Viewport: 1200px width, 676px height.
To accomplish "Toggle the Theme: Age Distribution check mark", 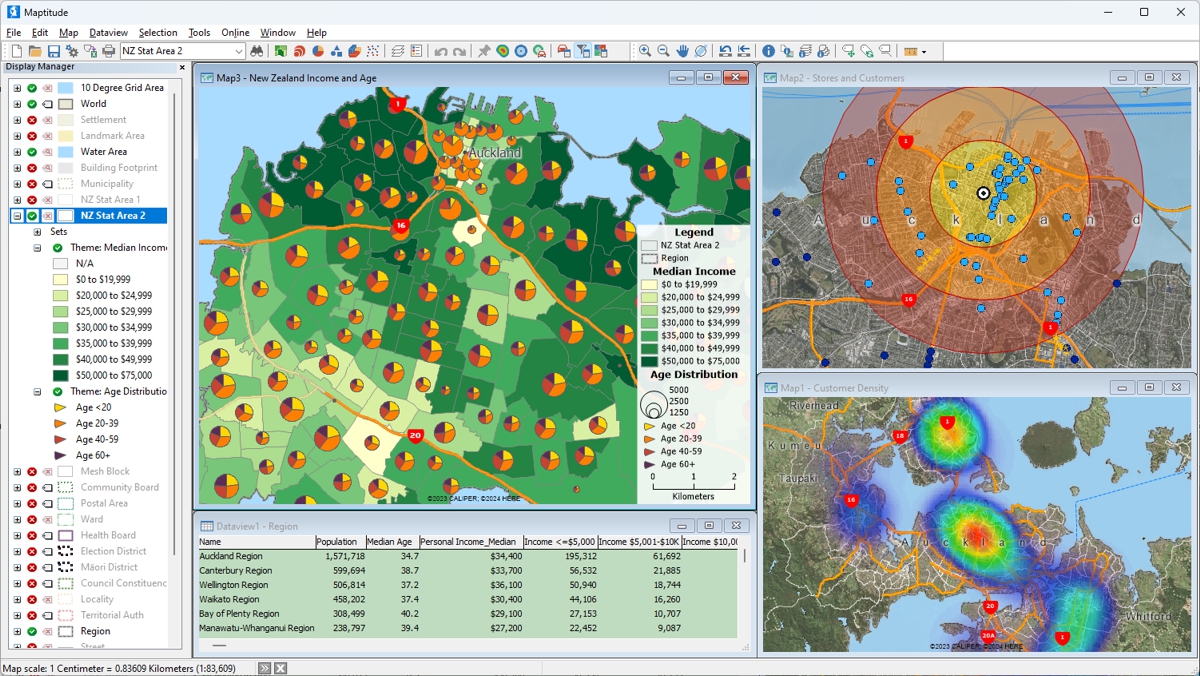I will 57,391.
